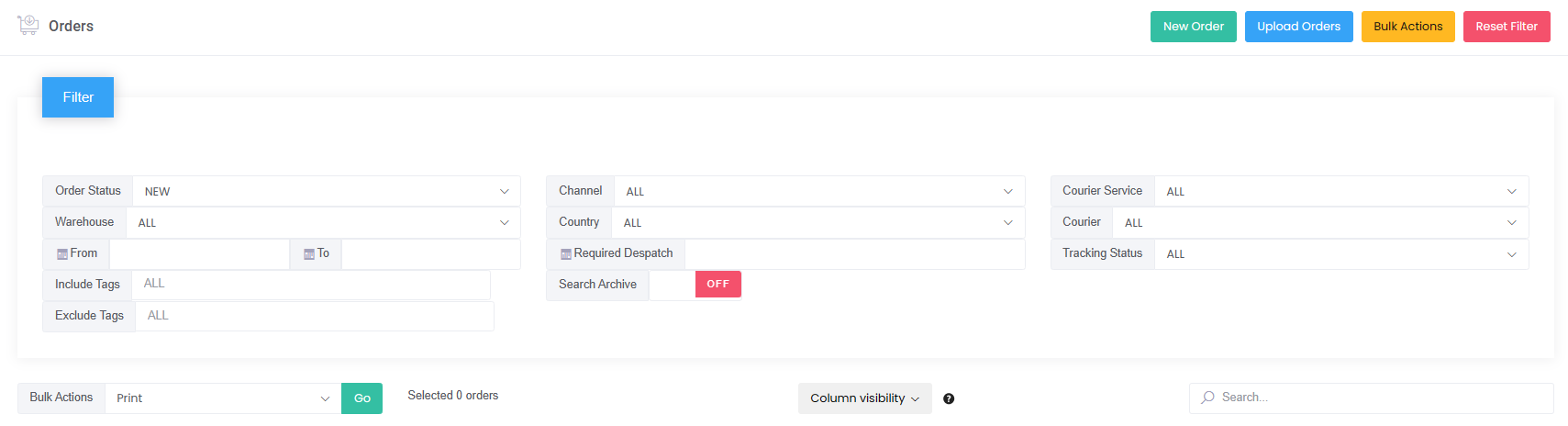Click the Orders cart icon
This screenshot has width=1568, height=426.
tap(28, 25)
